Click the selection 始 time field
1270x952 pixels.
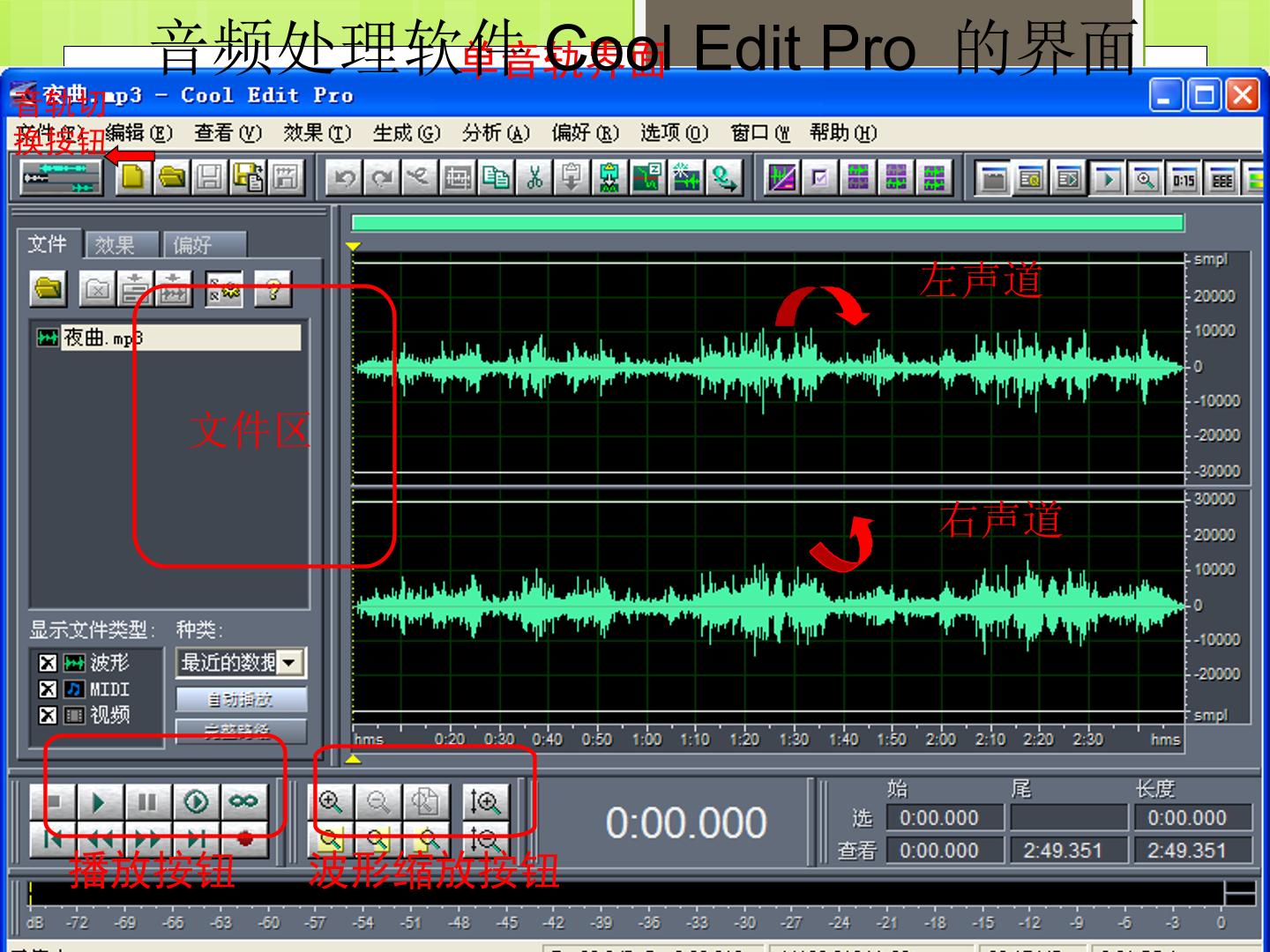click(945, 818)
